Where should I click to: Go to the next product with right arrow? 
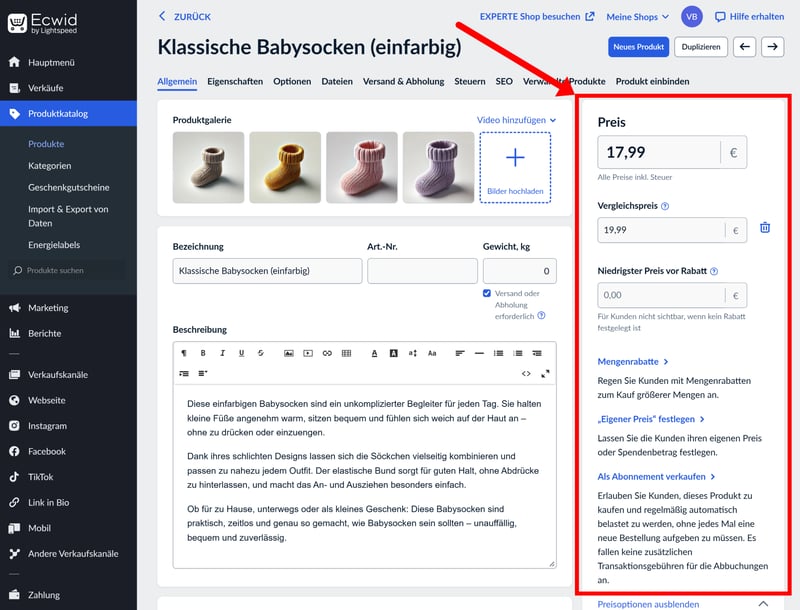(772, 47)
